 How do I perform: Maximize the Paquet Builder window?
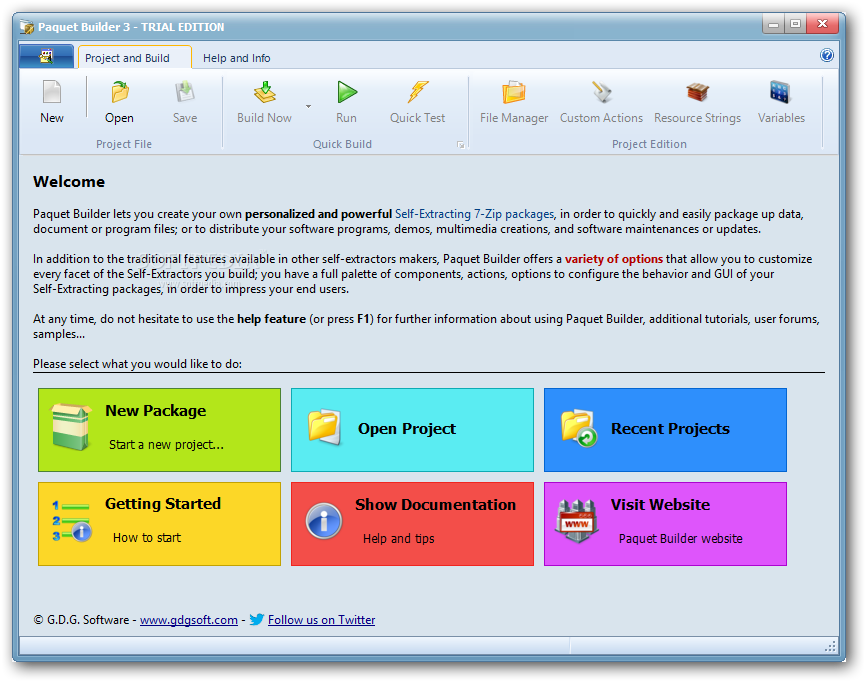pyautogui.click(x=795, y=24)
